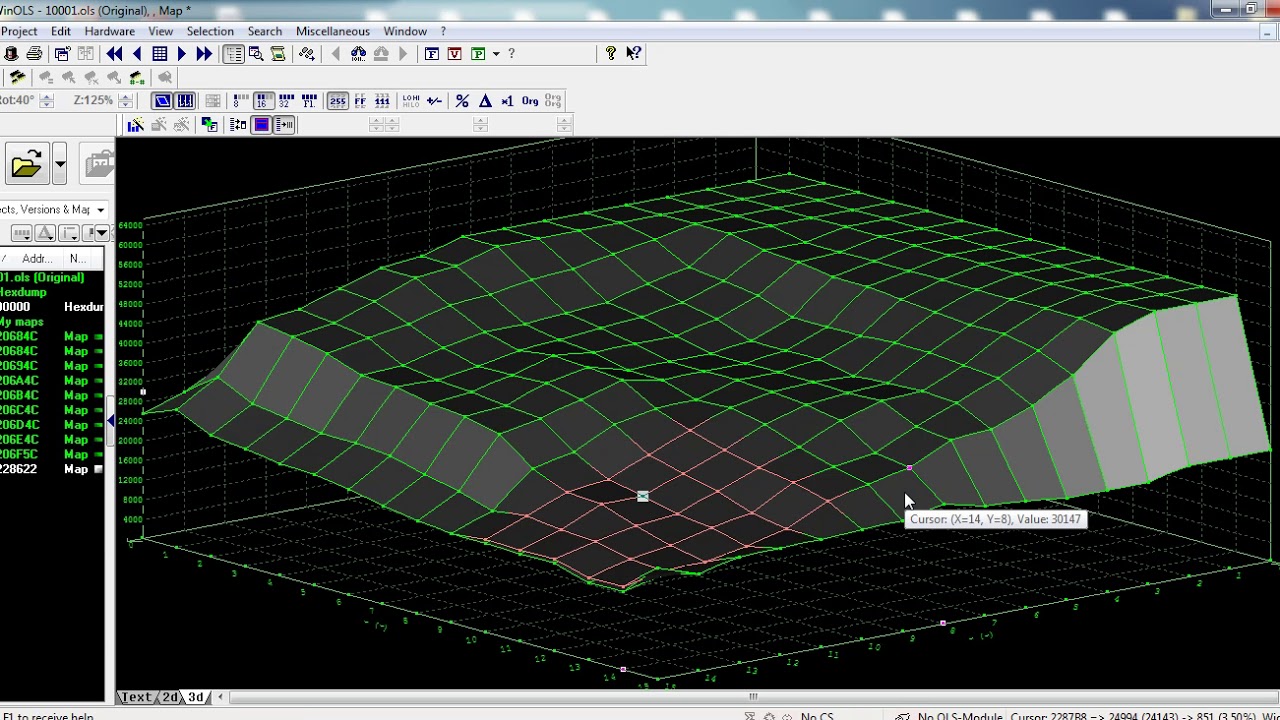Click the yellow question mark help icon

[x=611, y=54]
